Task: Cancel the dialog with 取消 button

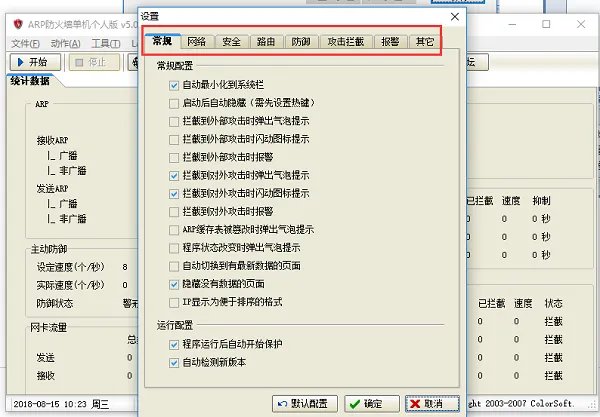Action: (x=425, y=403)
